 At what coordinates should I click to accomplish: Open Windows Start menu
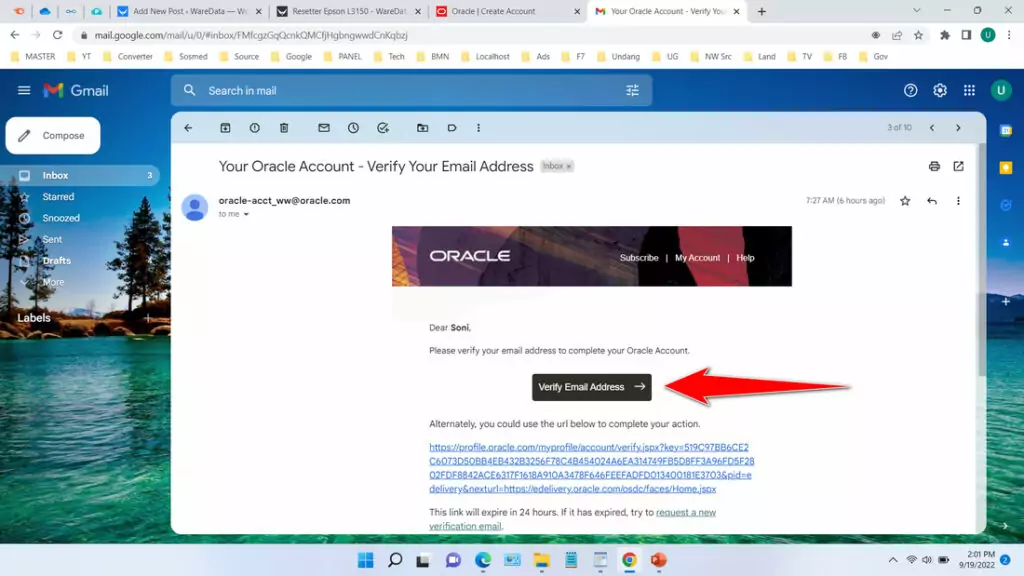click(366, 560)
